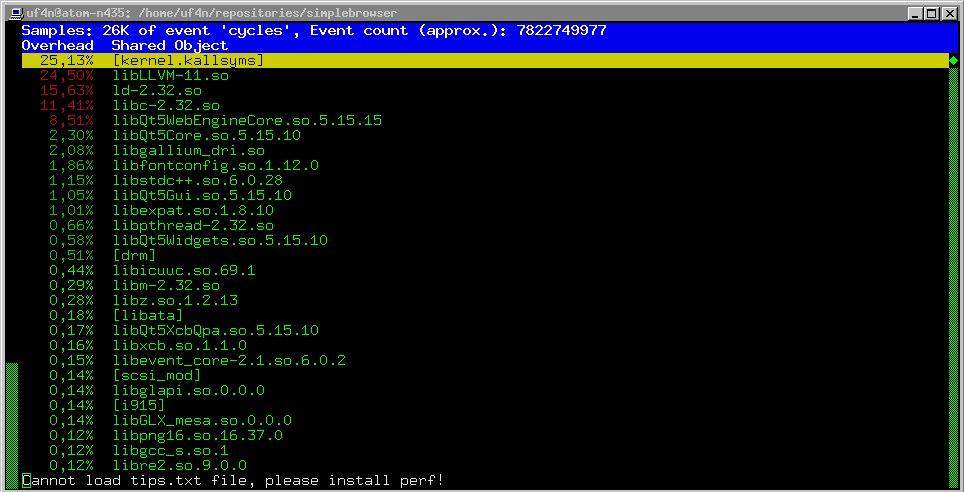Select the libfontconfig.so.1.12.0 entry

[x=215, y=166]
